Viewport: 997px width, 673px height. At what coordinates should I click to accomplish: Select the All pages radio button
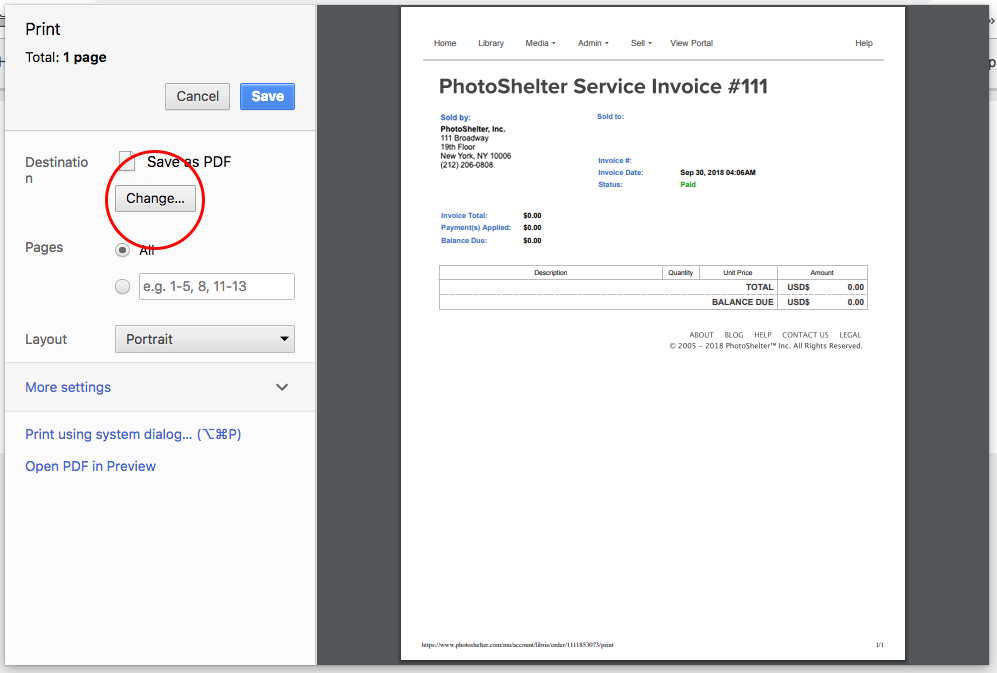[x=123, y=250]
